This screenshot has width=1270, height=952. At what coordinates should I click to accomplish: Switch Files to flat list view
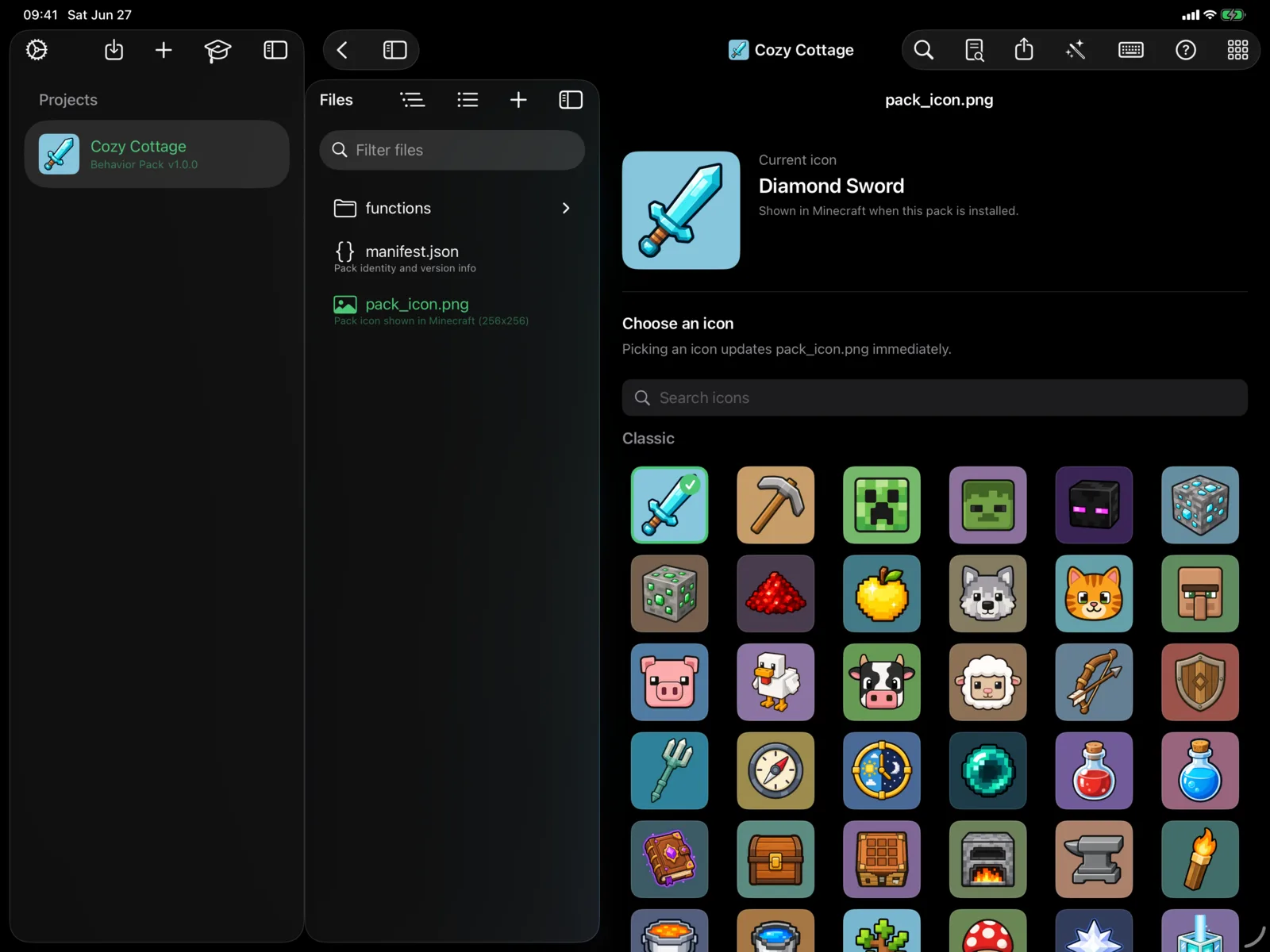468,100
